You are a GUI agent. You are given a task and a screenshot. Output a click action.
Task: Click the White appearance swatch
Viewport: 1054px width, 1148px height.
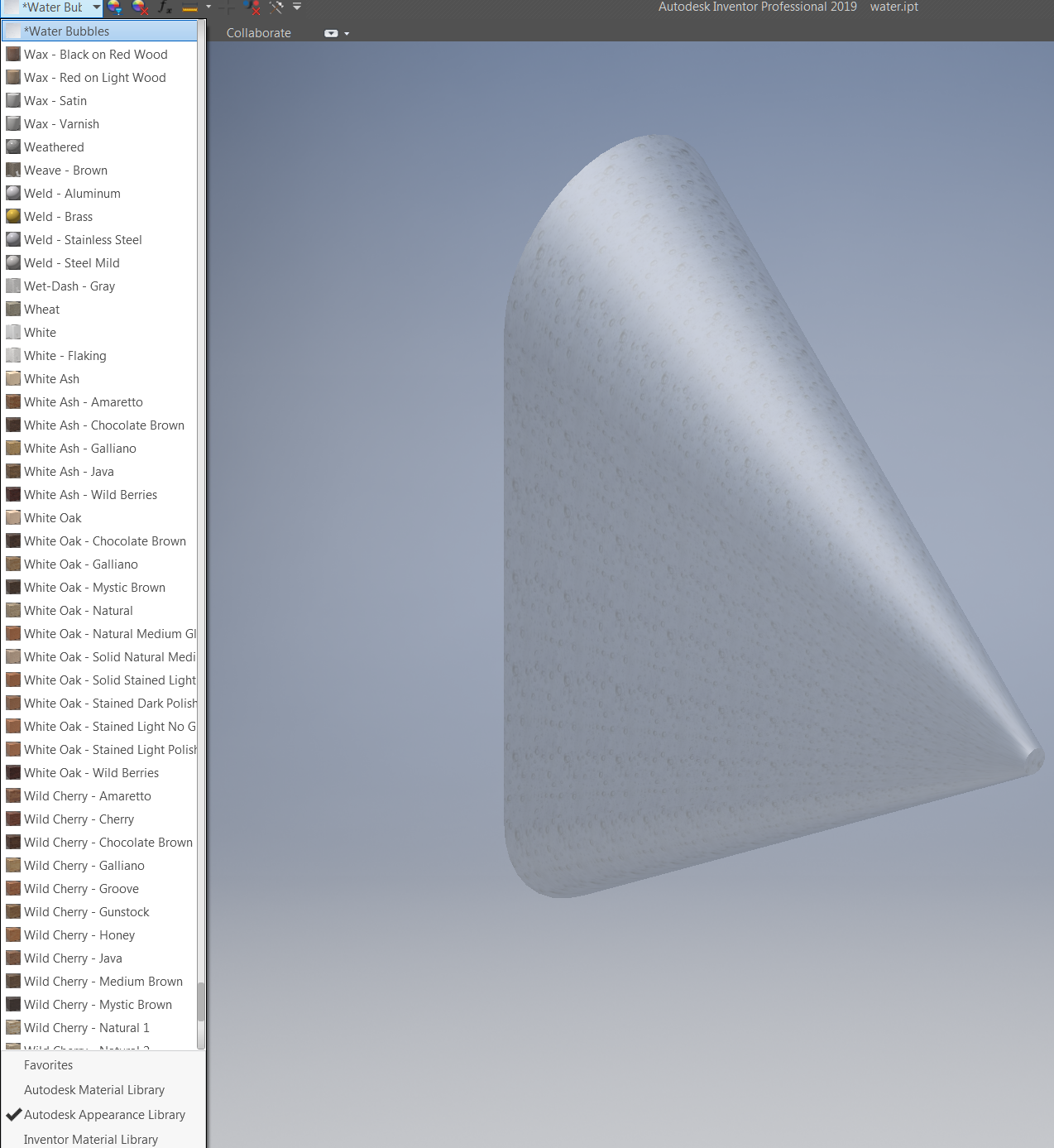click(x=13, y=333)
